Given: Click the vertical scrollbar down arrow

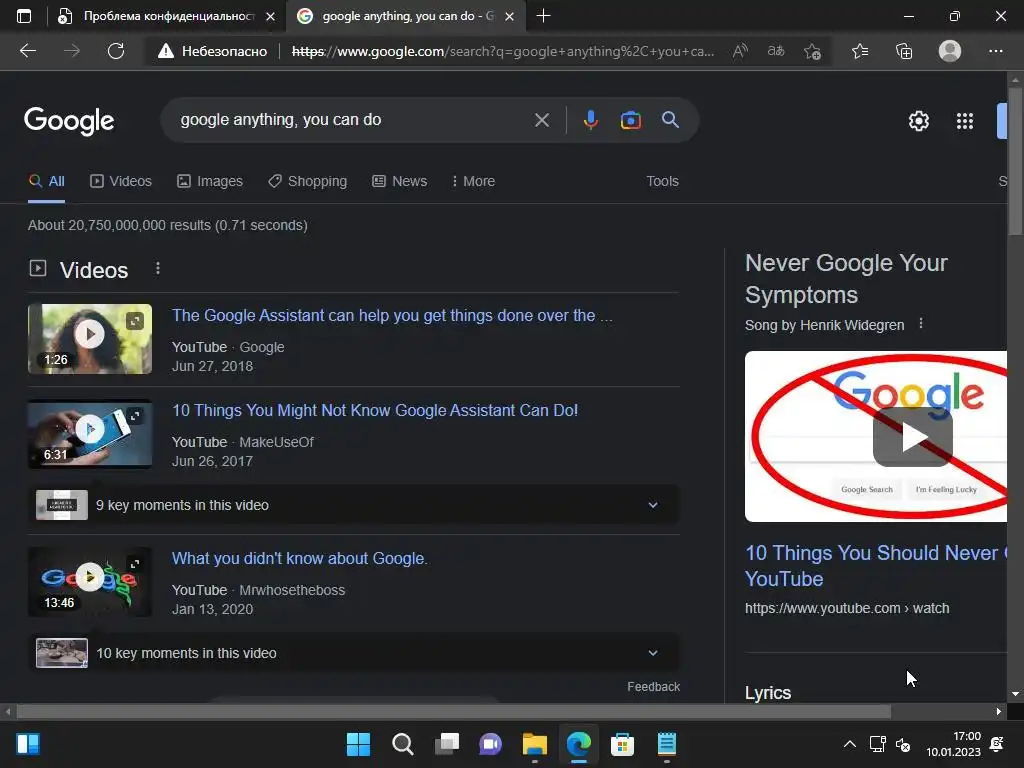Looking at the screenshot, I should (x=1015, y=694).
